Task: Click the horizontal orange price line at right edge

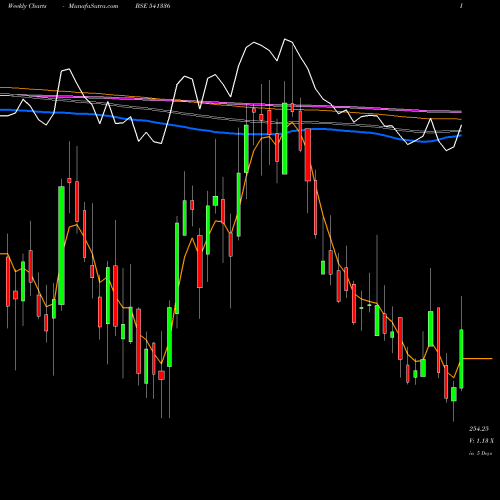Action: pyautogui.click(x=478, y=359)
